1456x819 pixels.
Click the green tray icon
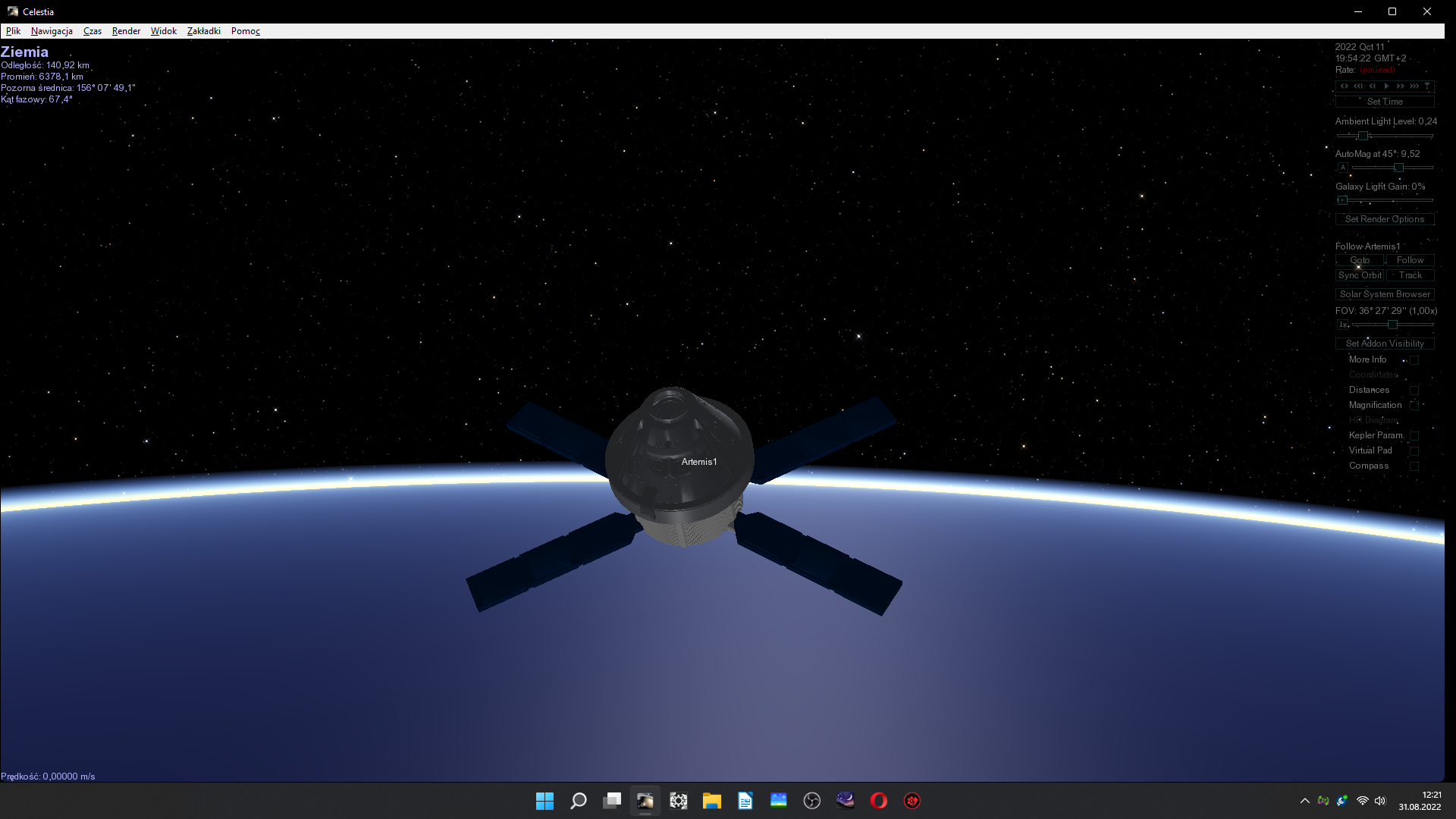point(1323,801)
